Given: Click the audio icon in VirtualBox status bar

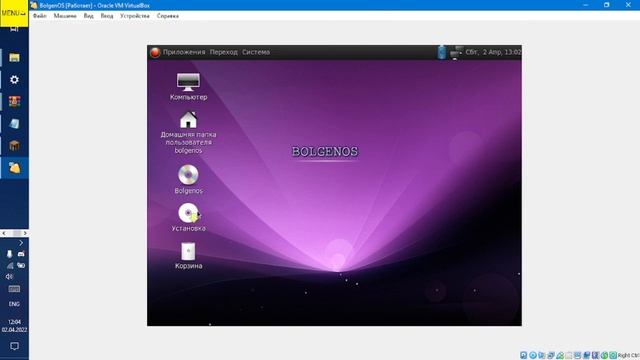Looking at the screenshot, I should tap(542, 356).
